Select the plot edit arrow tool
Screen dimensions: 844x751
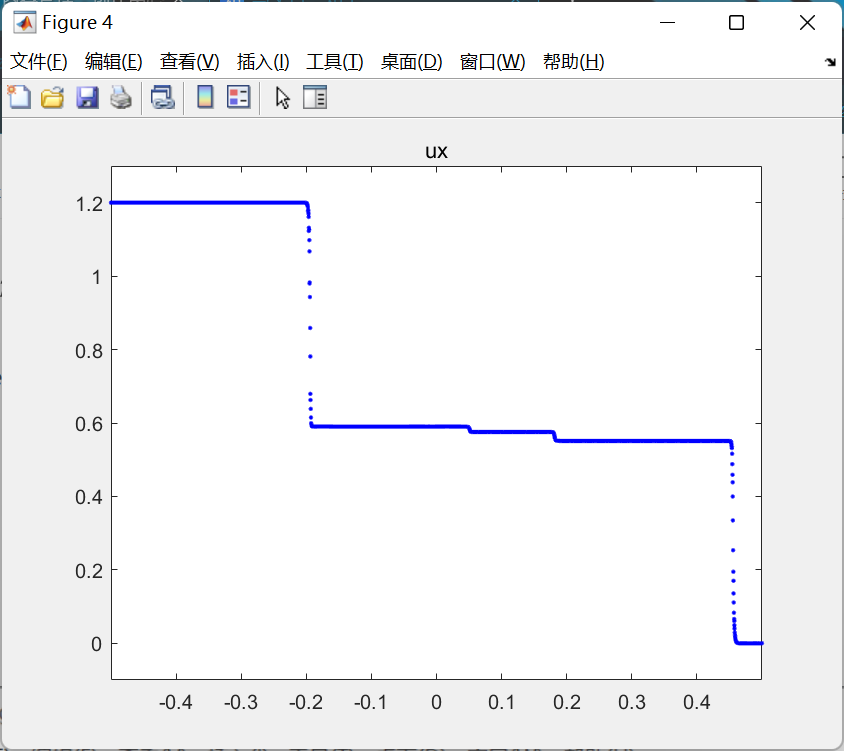click(282, 97)
